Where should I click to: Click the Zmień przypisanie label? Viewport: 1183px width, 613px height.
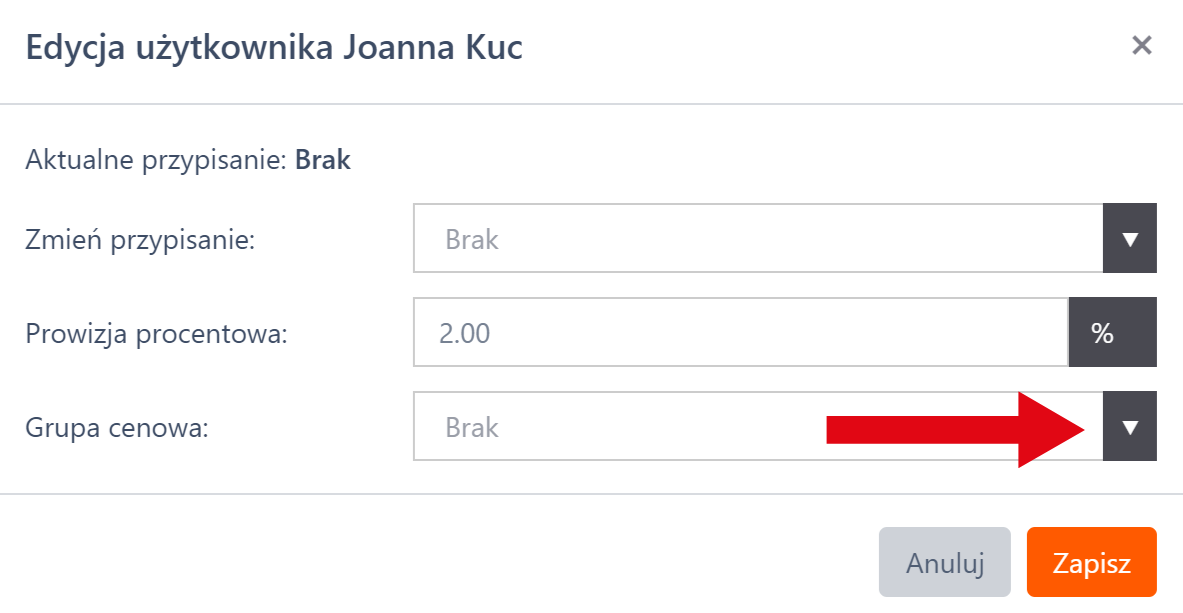coord(140,240)
